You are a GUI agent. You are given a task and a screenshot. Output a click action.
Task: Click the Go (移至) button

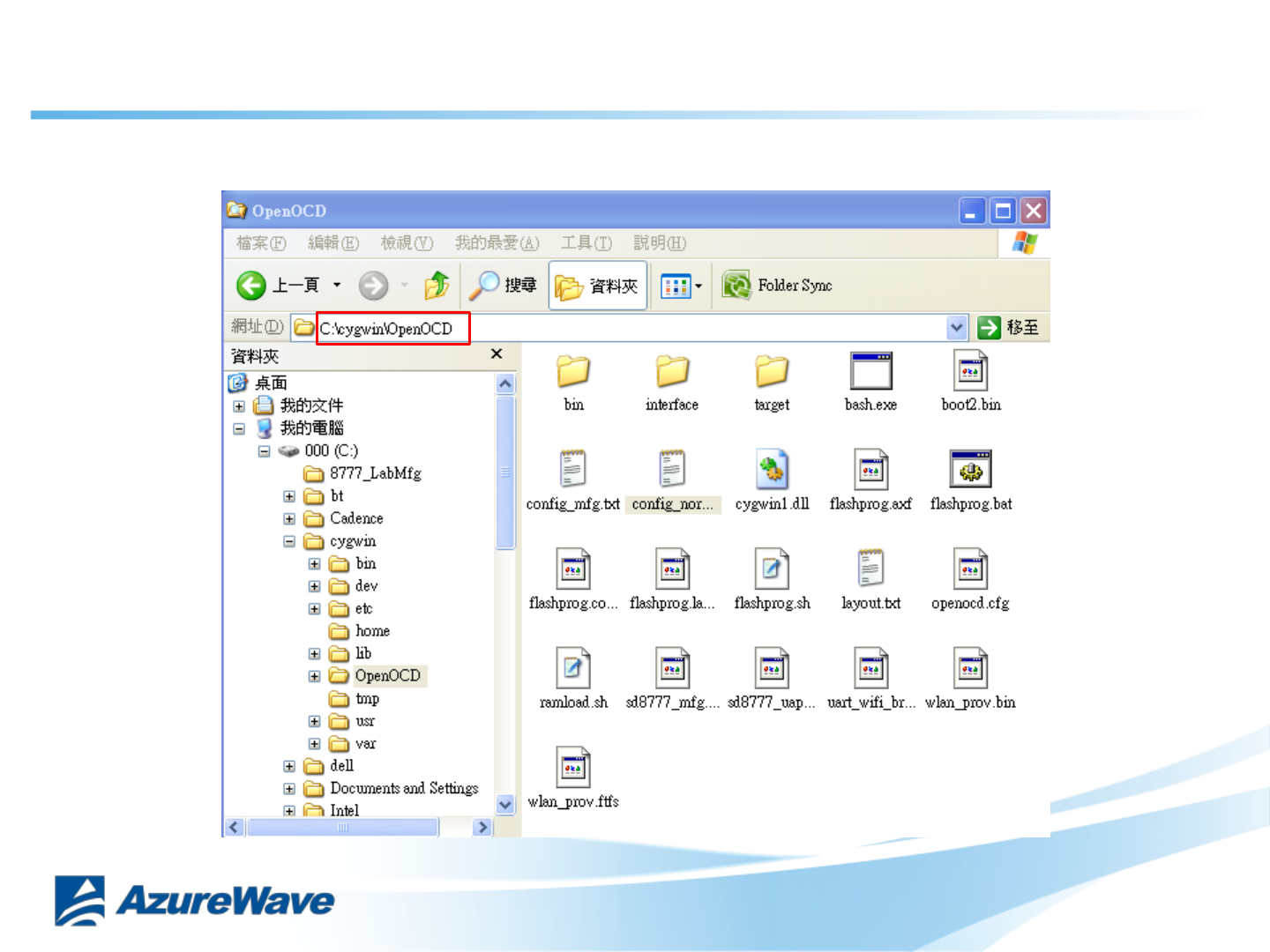pos(1008,328)
